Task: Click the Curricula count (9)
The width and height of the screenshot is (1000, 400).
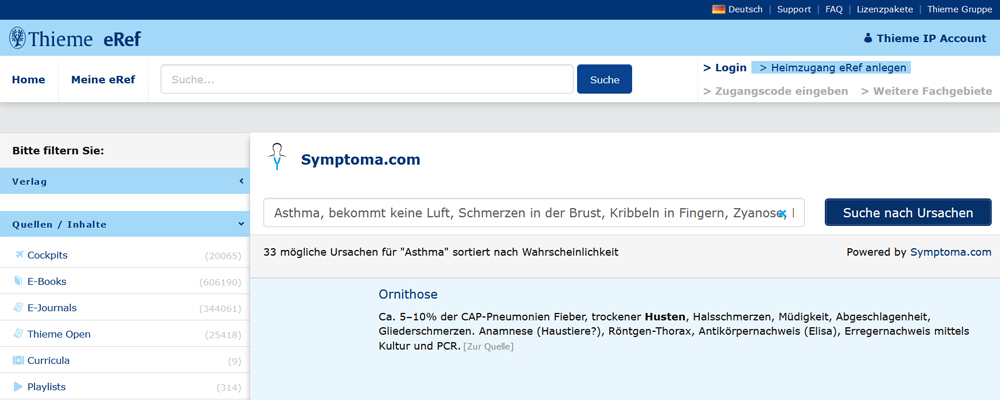Action: [235, 361]
